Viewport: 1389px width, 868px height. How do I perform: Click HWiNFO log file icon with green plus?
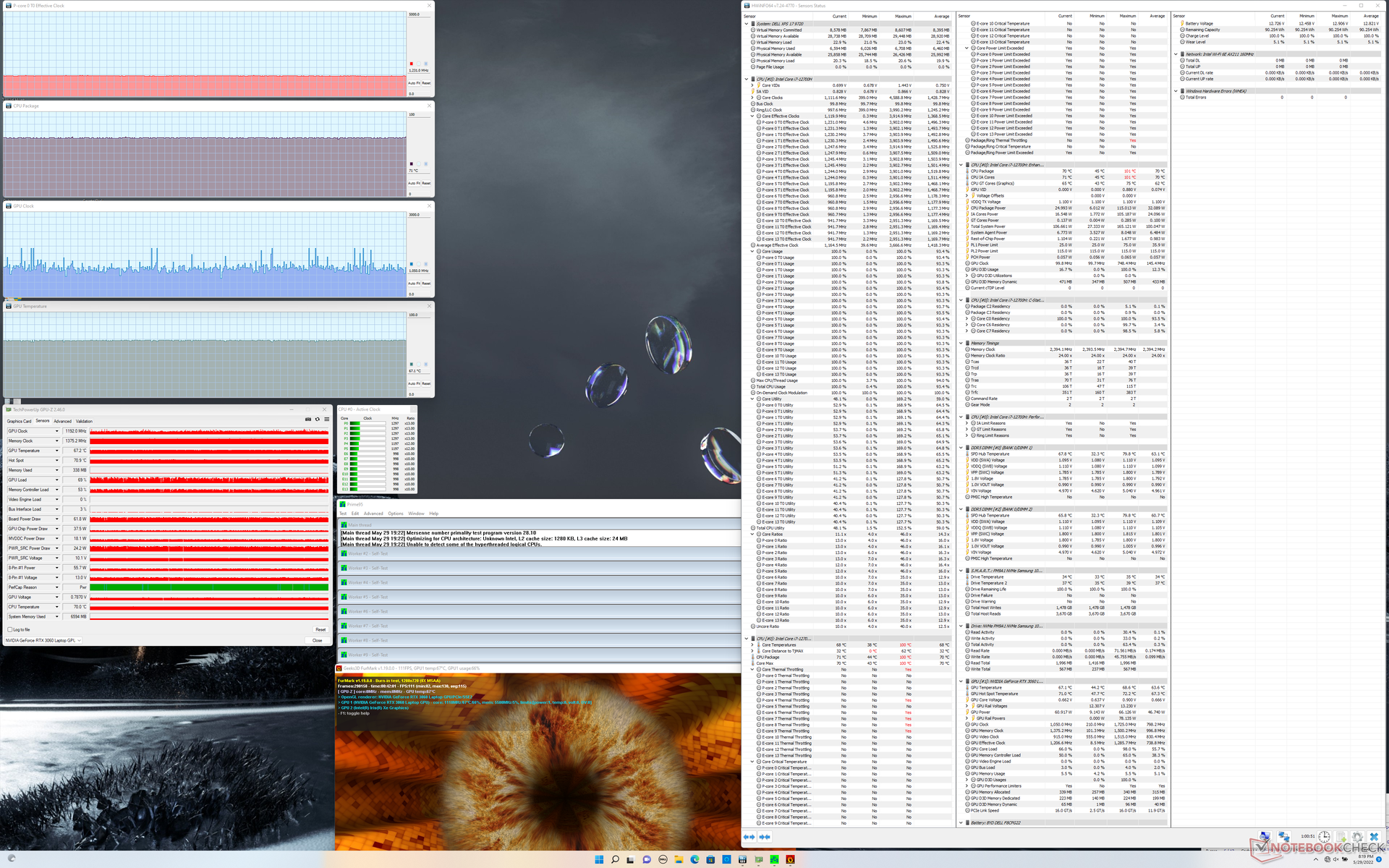pos(1341,837)
